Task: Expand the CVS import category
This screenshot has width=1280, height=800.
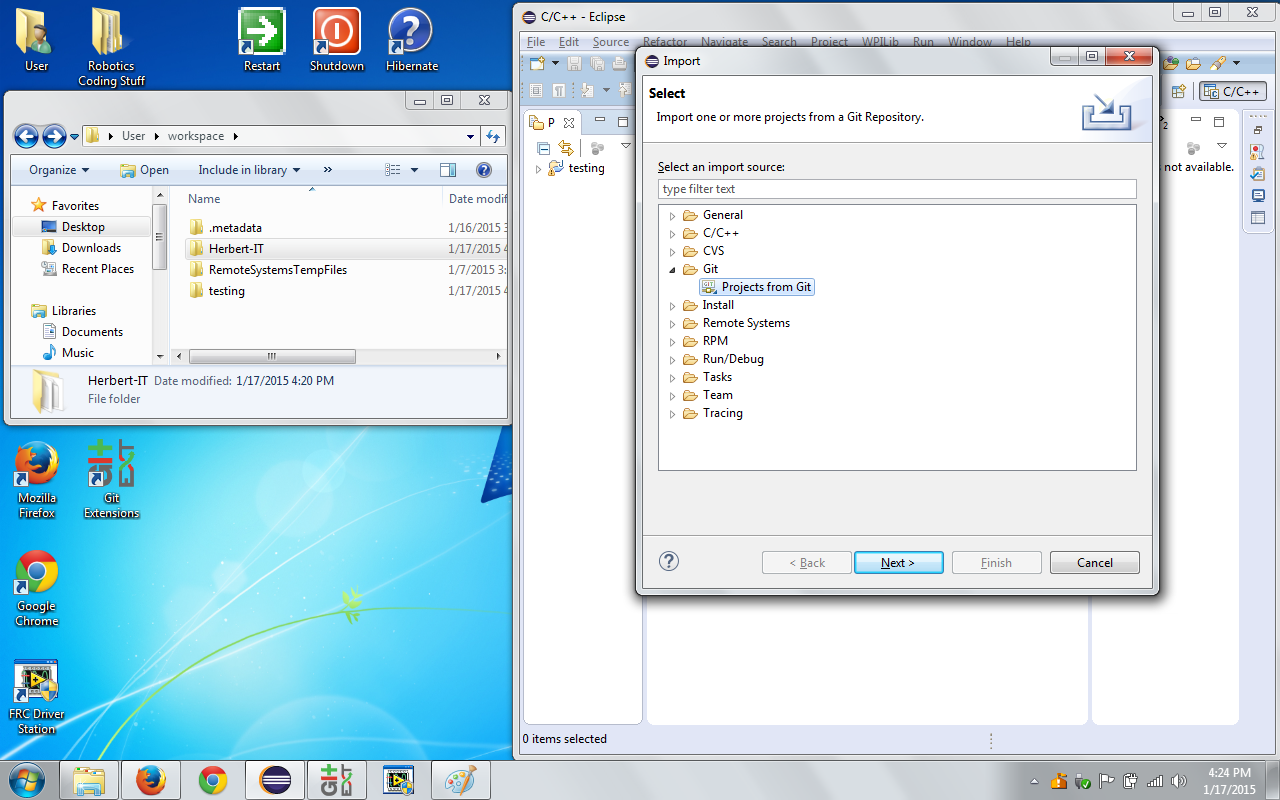Action: [x=672, y=251]
